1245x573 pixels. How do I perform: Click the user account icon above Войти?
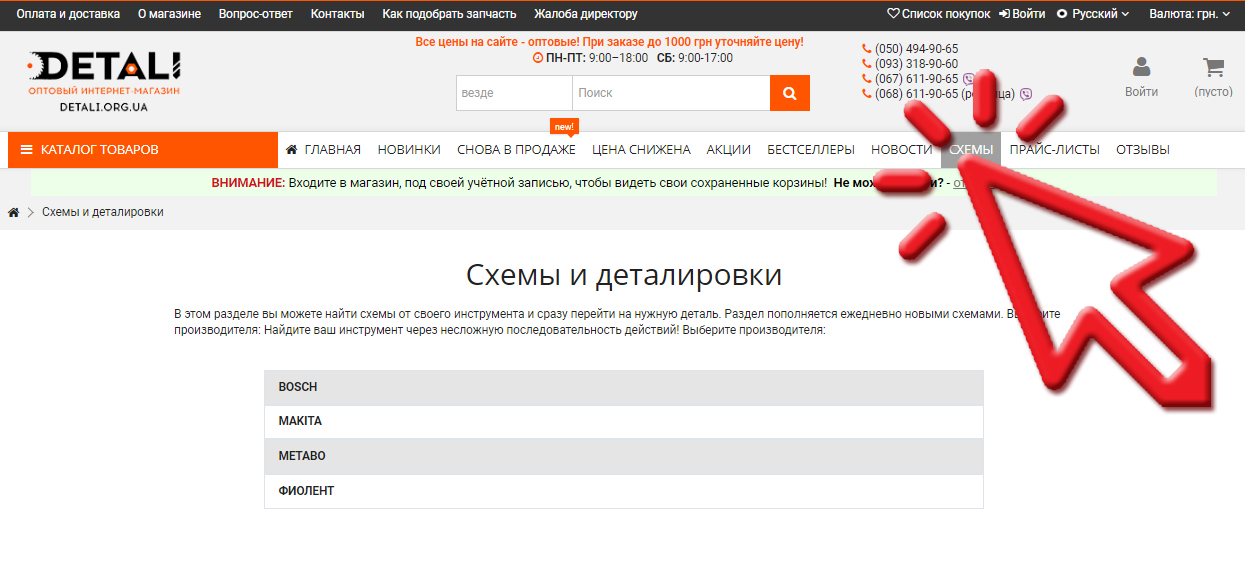1141,67
